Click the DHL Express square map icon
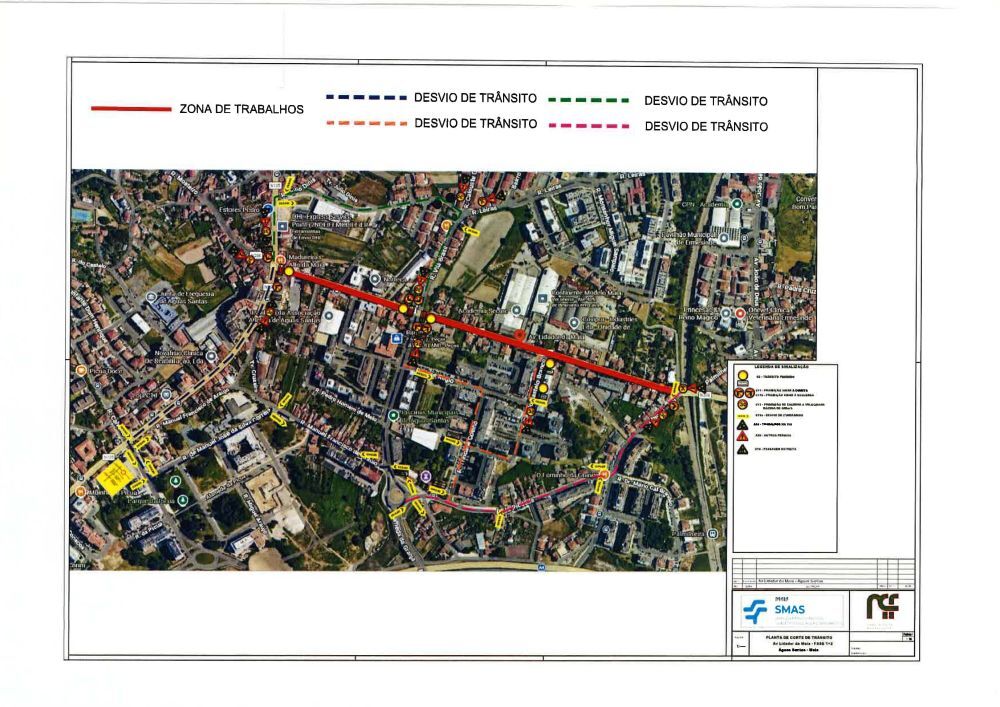Screen dimensions: 1000x707 coord(283,226)
